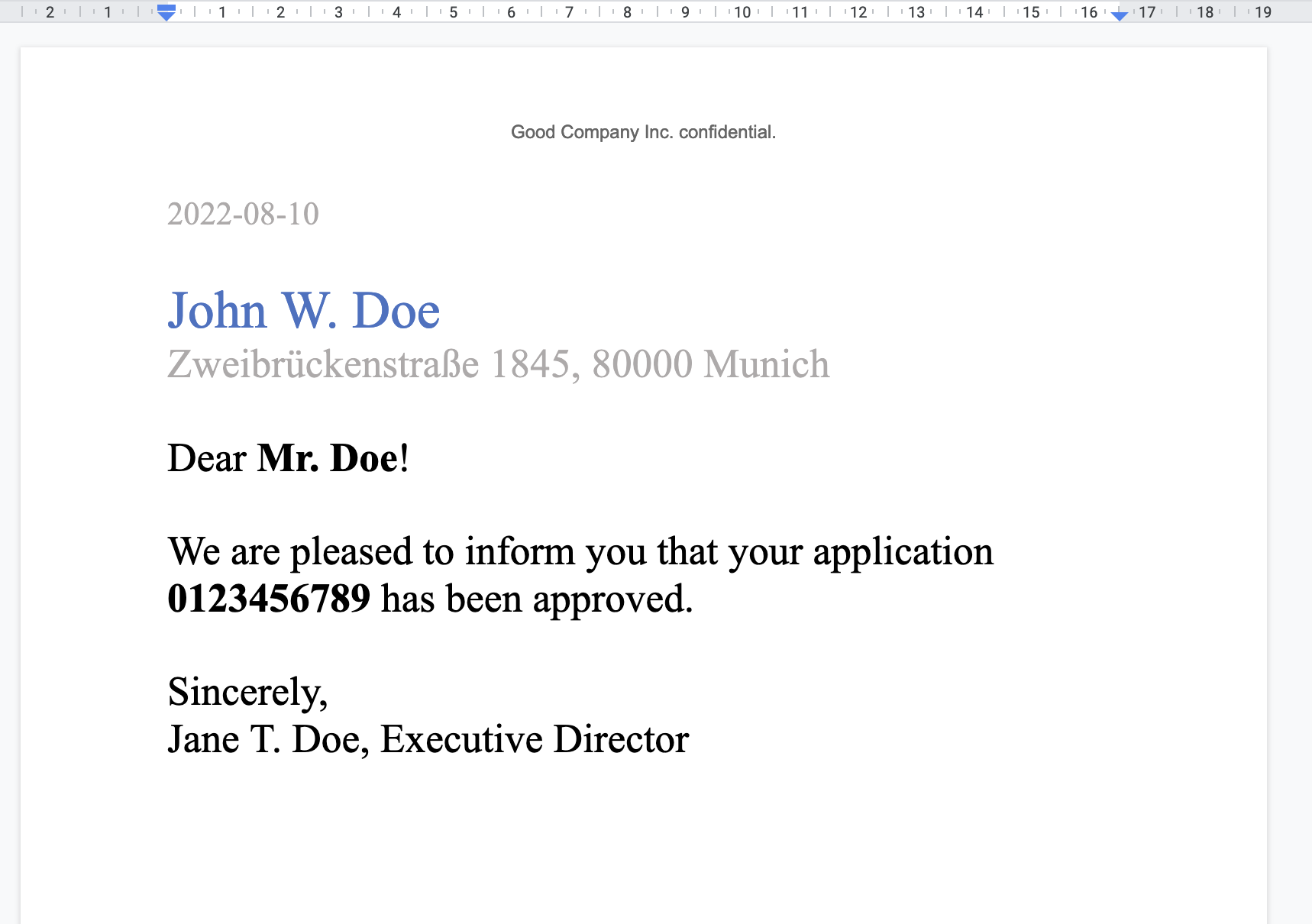Viewport: 1312px width, 924px height.
Task: Place cursor in the greeting line Dear Mr. Doe
Action: [283, 457]
